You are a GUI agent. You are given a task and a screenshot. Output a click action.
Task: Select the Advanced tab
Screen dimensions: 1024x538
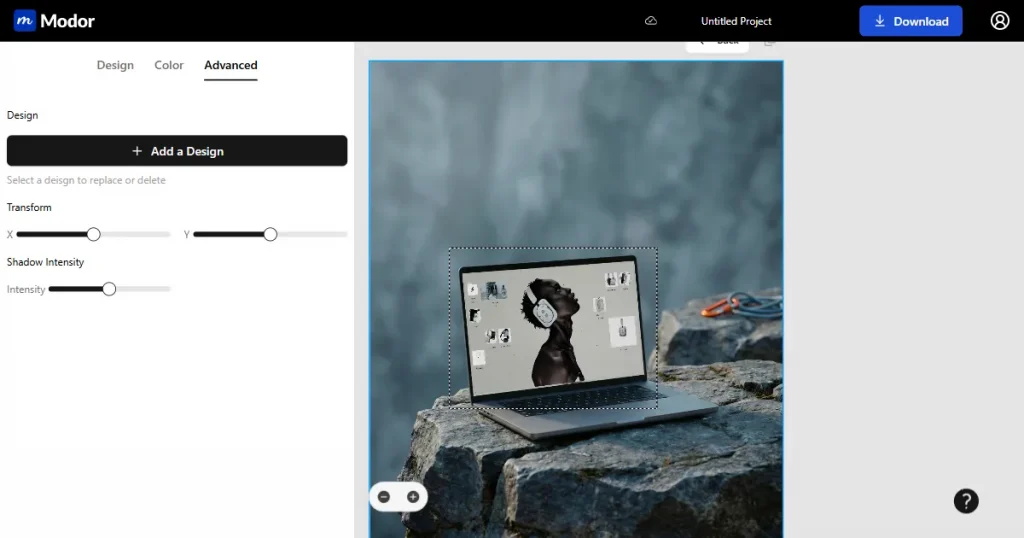tap(231, 65)
